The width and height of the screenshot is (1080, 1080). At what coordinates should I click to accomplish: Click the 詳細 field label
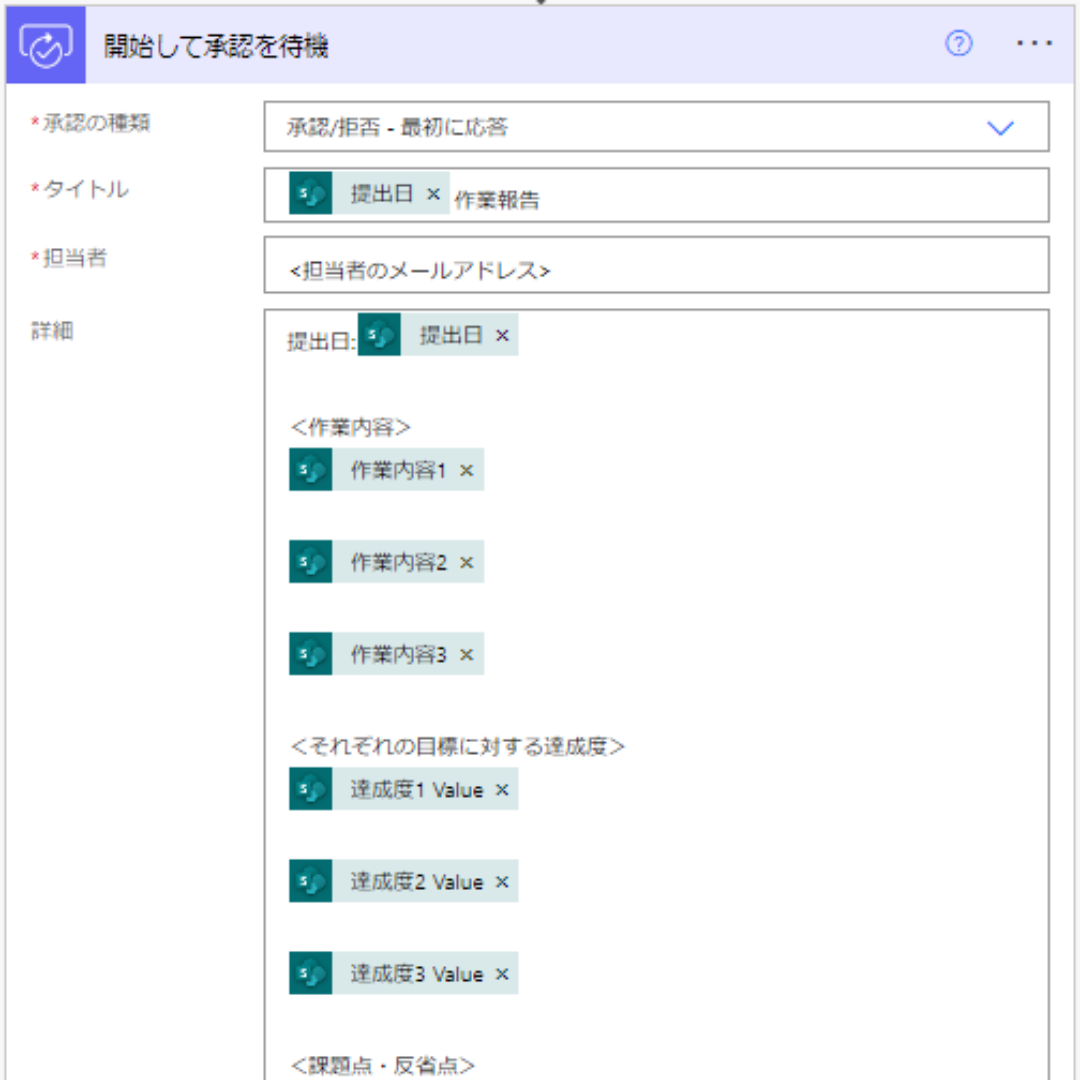pos(52,331)
